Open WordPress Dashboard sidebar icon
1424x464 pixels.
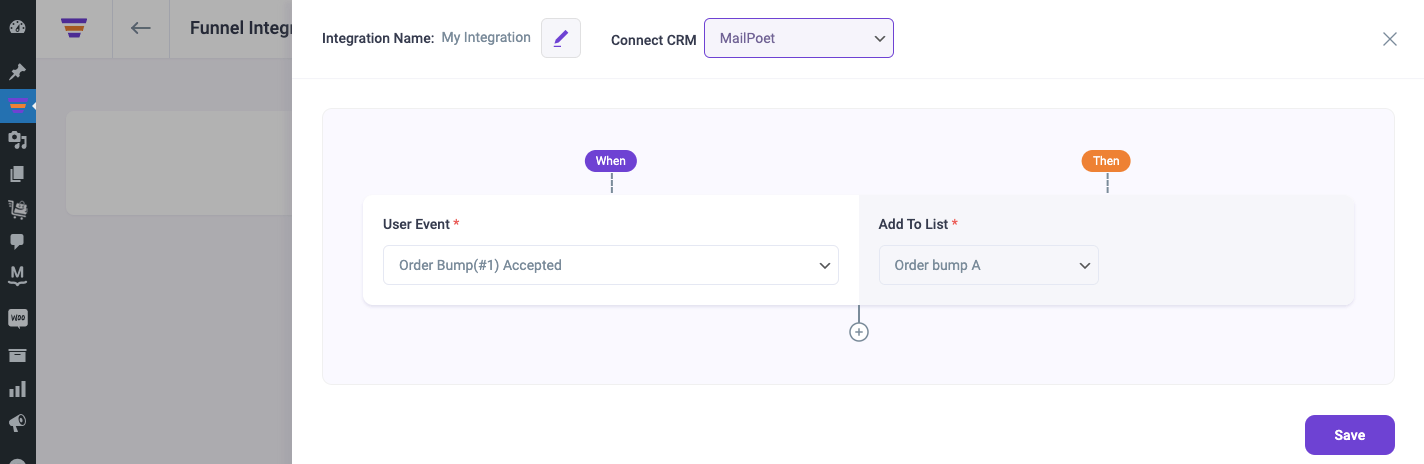(17, 27)
